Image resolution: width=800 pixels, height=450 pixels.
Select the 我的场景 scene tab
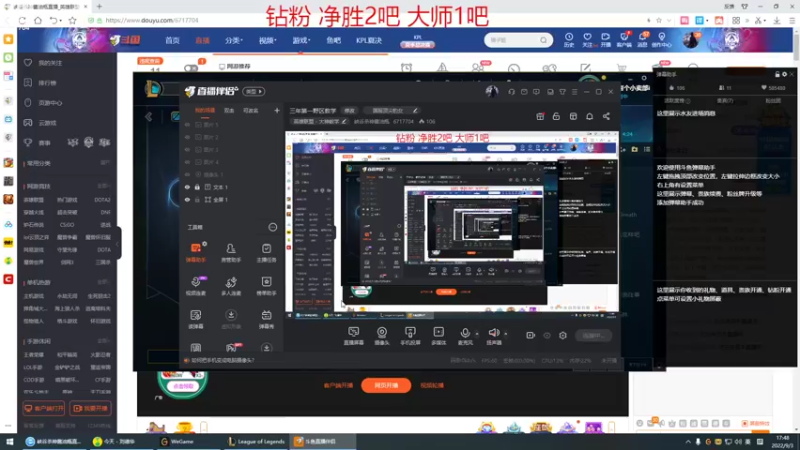pos(205,110)
